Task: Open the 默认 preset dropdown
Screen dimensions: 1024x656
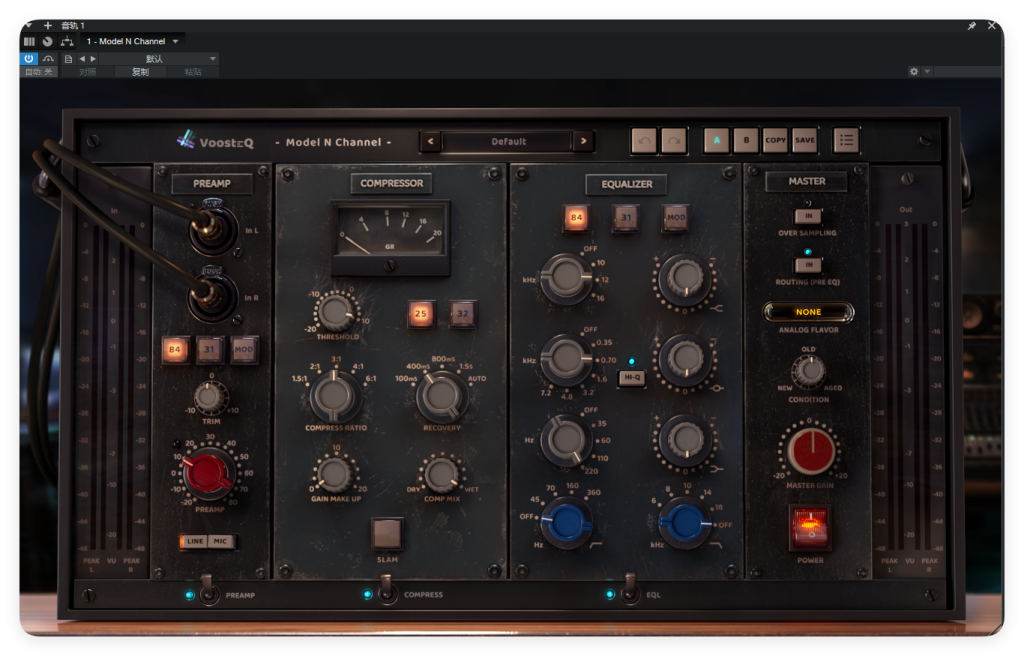Action: (159, 59)
